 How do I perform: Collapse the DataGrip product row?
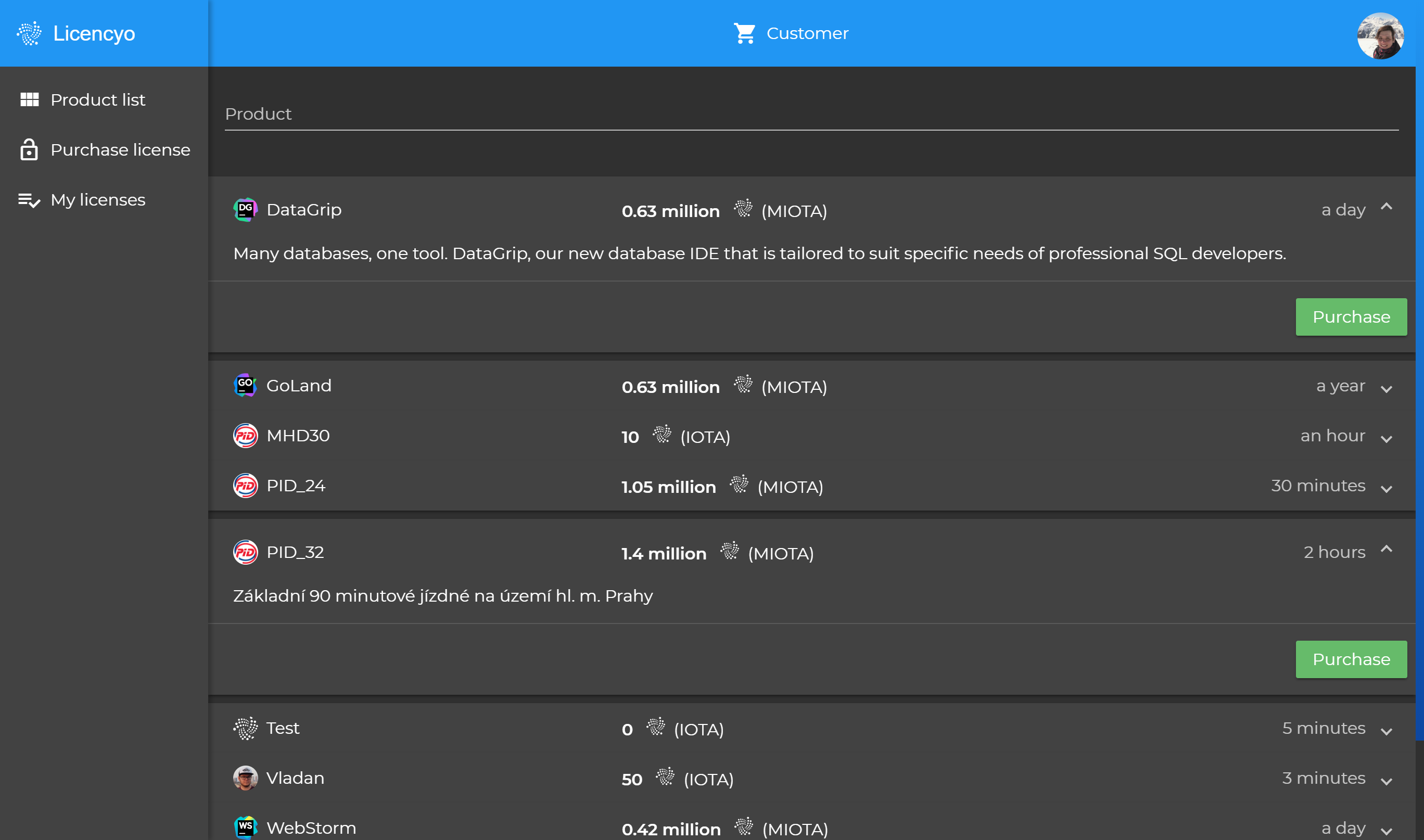coord(1386,207)
